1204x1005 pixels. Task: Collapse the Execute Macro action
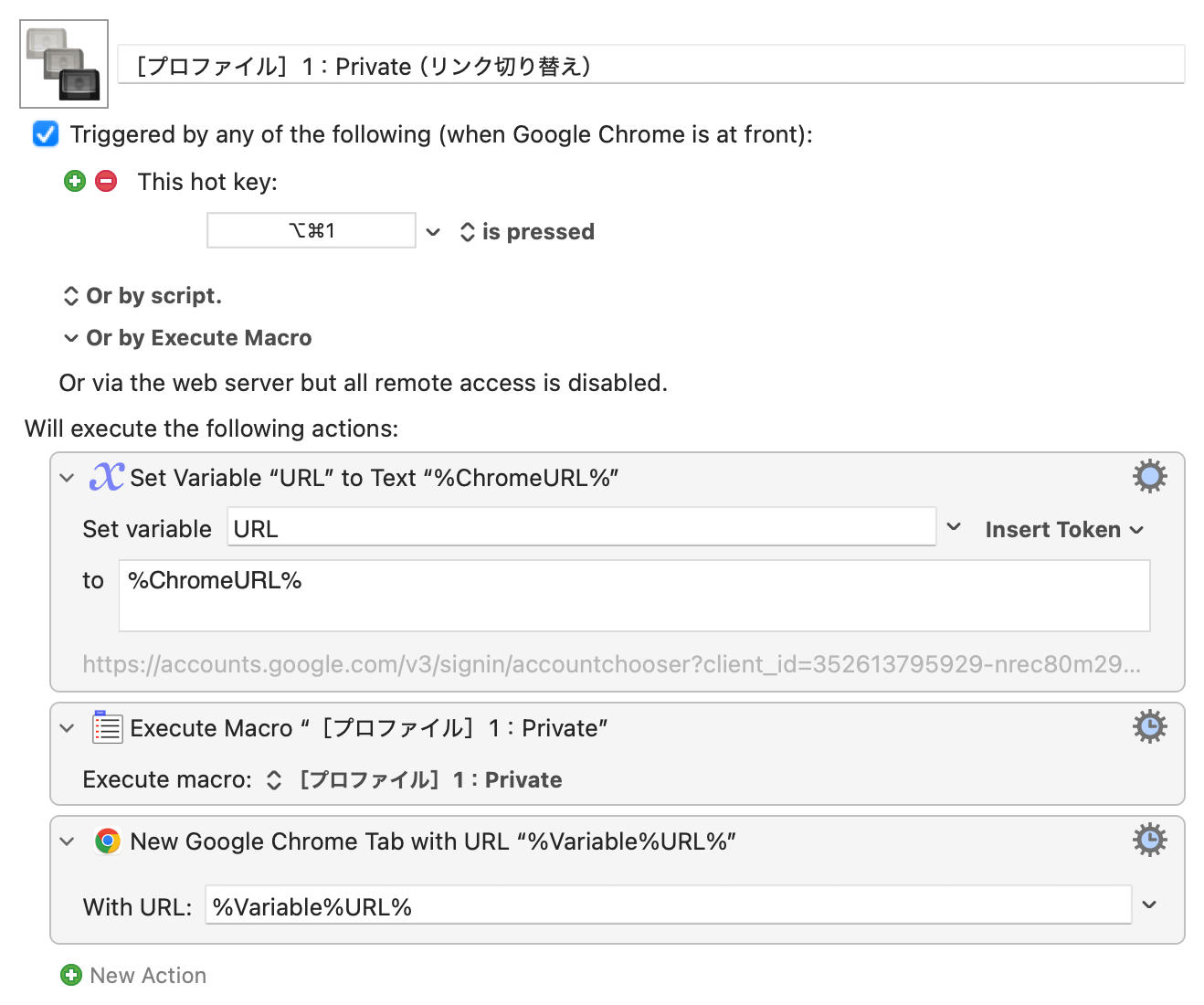tap(67, 728)
